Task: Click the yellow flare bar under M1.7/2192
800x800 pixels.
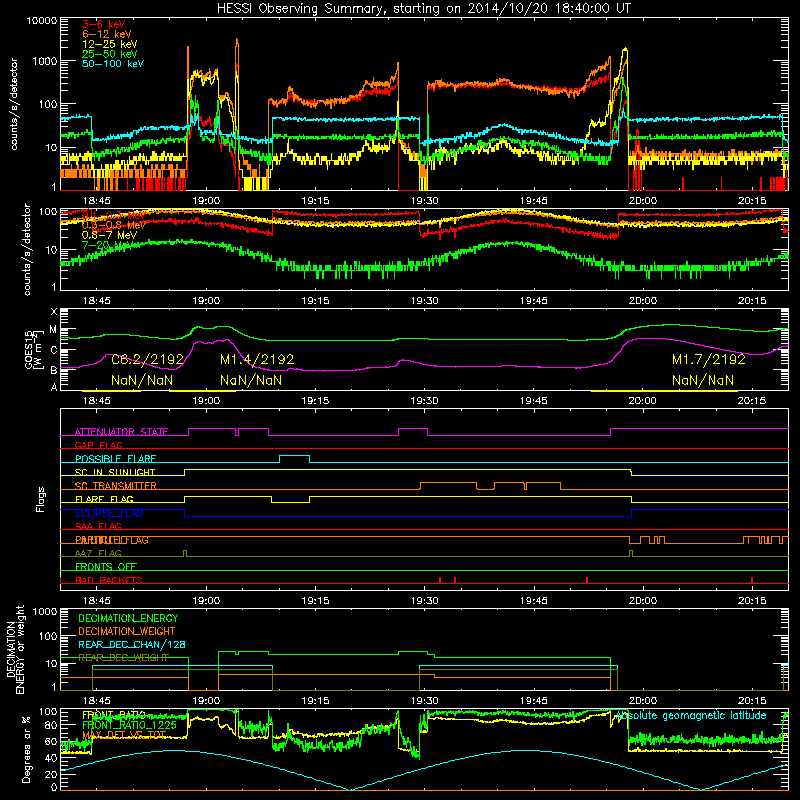Action: [664, 391]
